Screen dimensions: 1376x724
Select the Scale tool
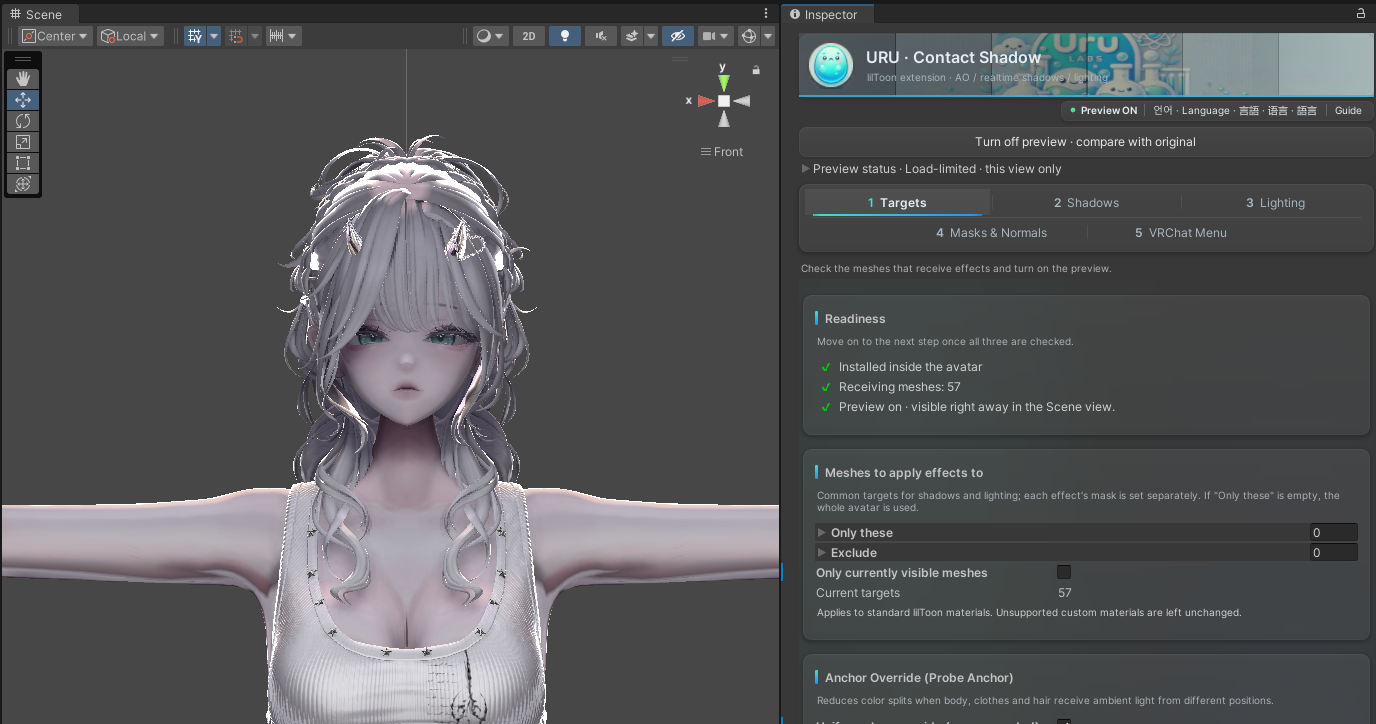[23, 142]
